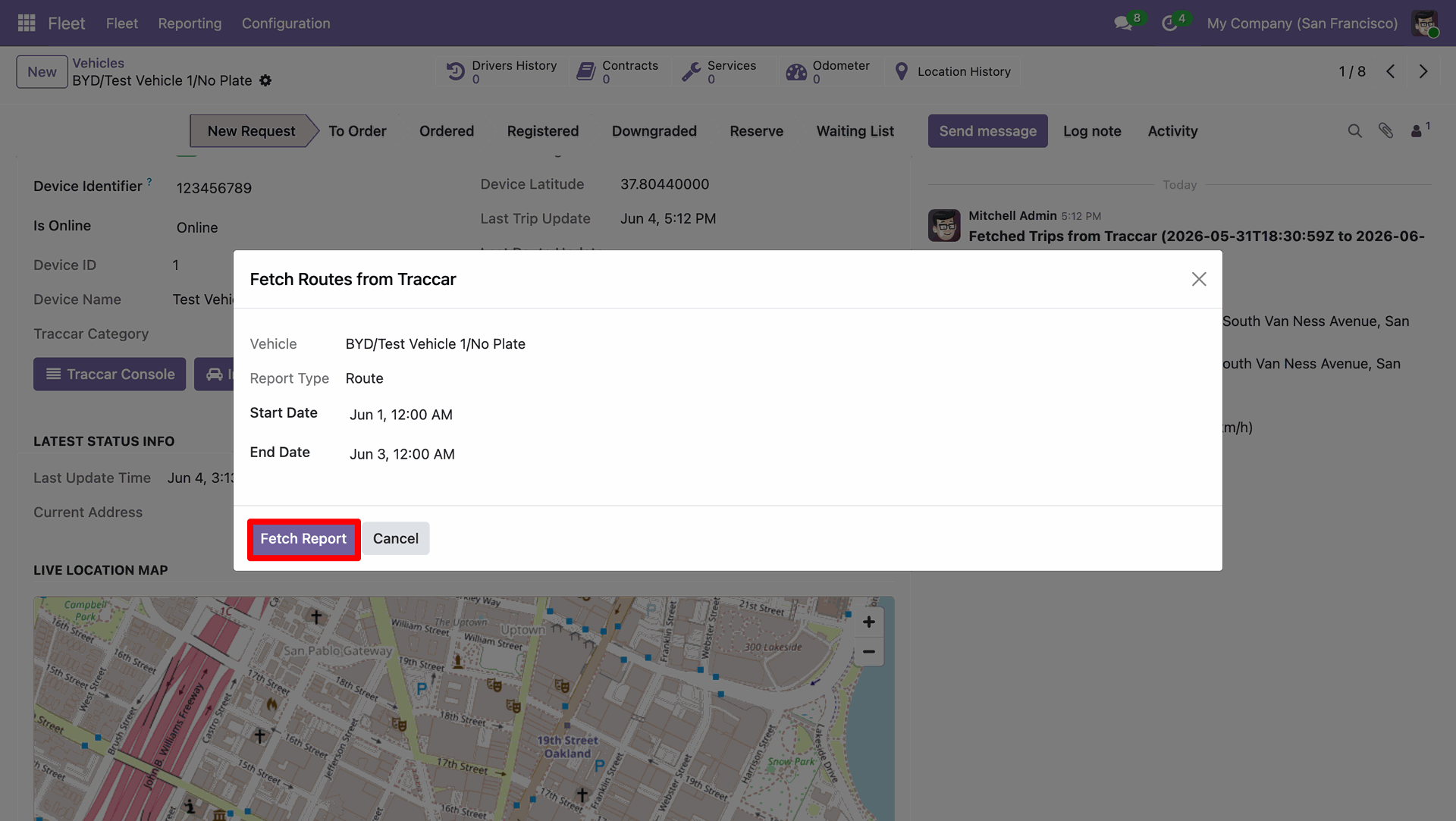Zoom in on the live location map

(x=869, y=622)
